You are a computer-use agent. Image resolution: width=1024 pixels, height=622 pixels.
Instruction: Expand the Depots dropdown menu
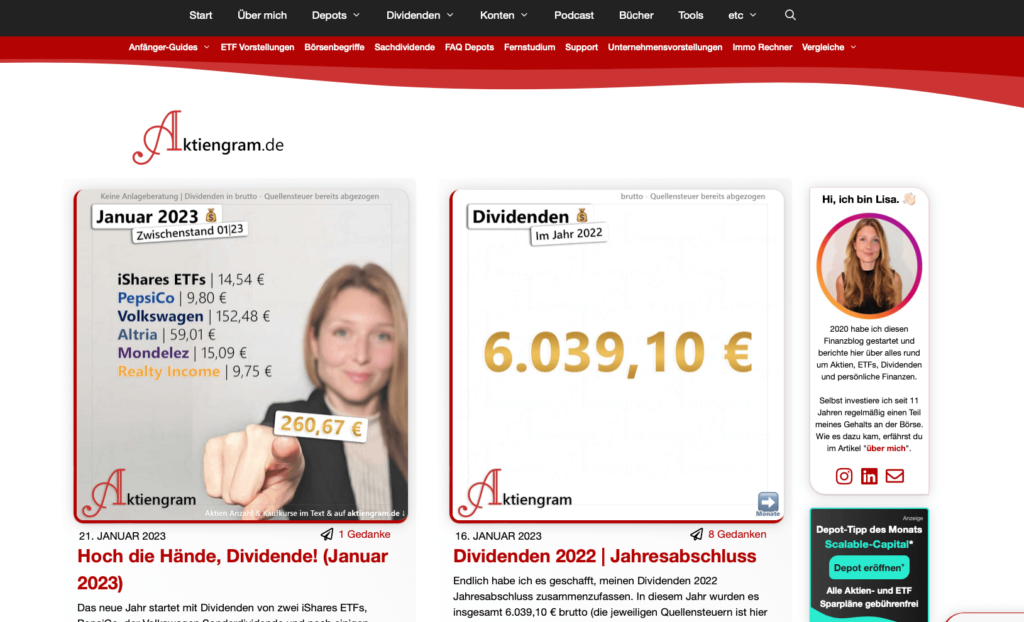click(x=336, y=15)
